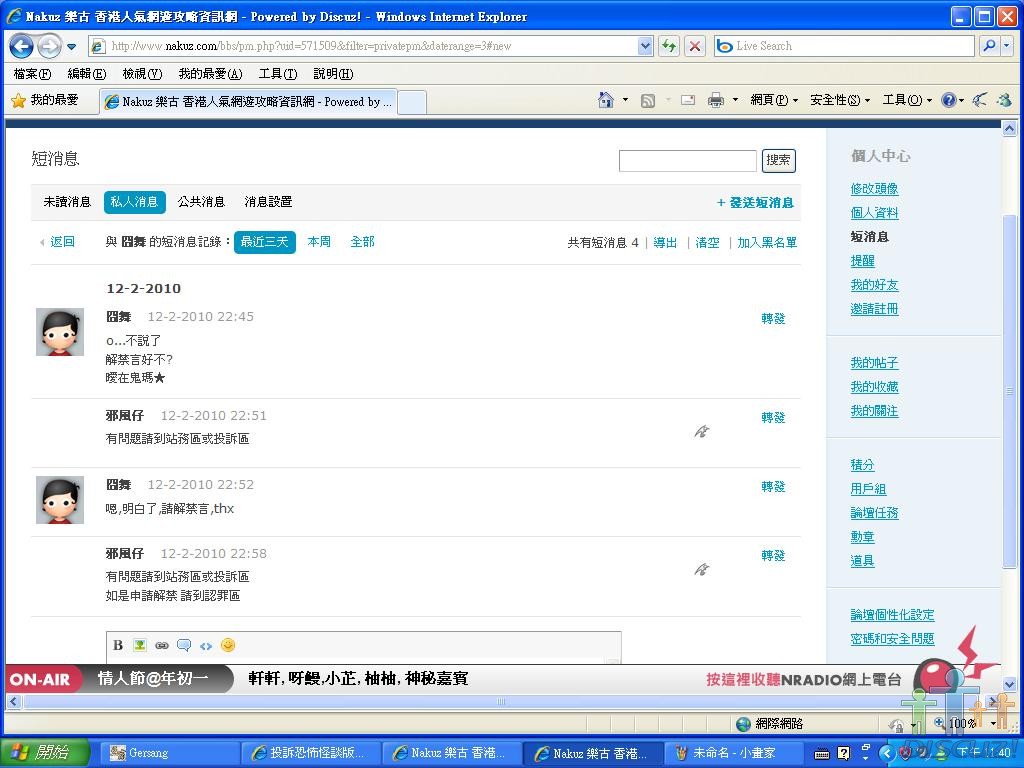The width and height of the screenshot is (1024, 768).
Task: Click the message search input field
Action: [x=687, y=161]
